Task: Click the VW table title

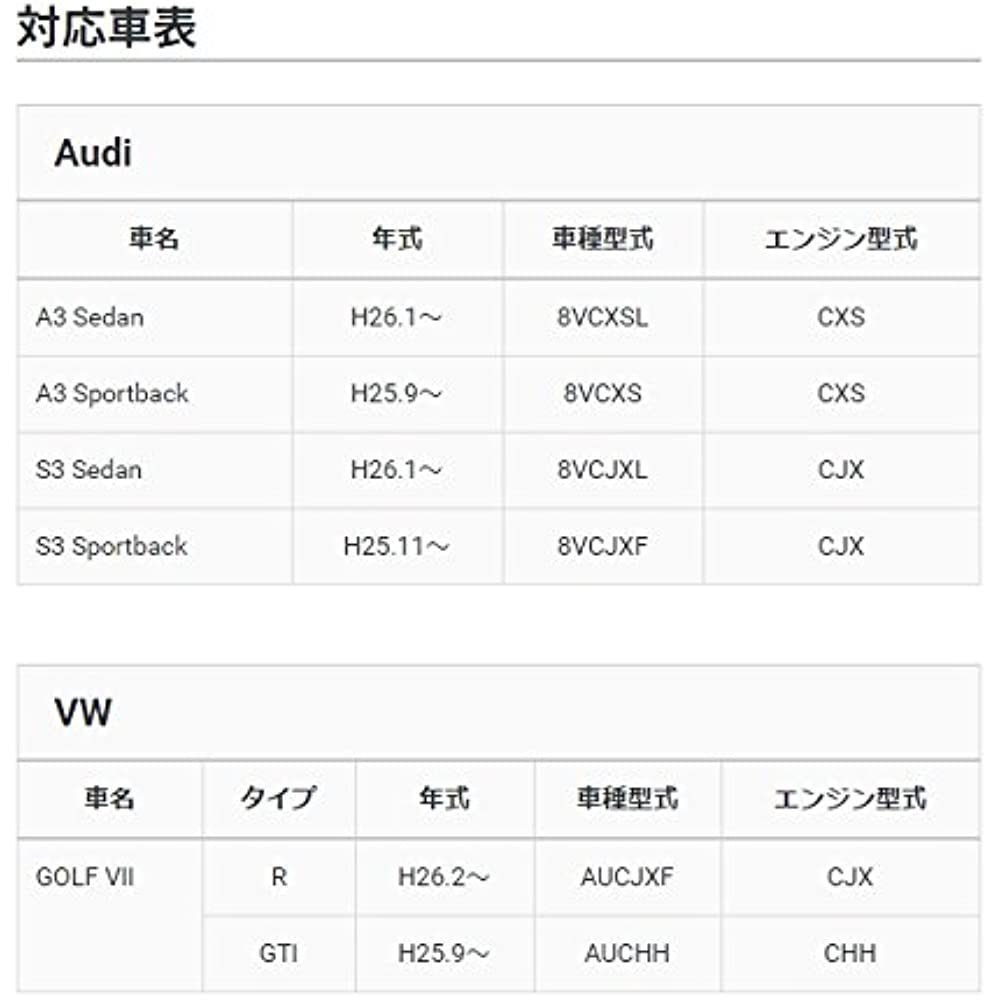Action: coord(83,713)
